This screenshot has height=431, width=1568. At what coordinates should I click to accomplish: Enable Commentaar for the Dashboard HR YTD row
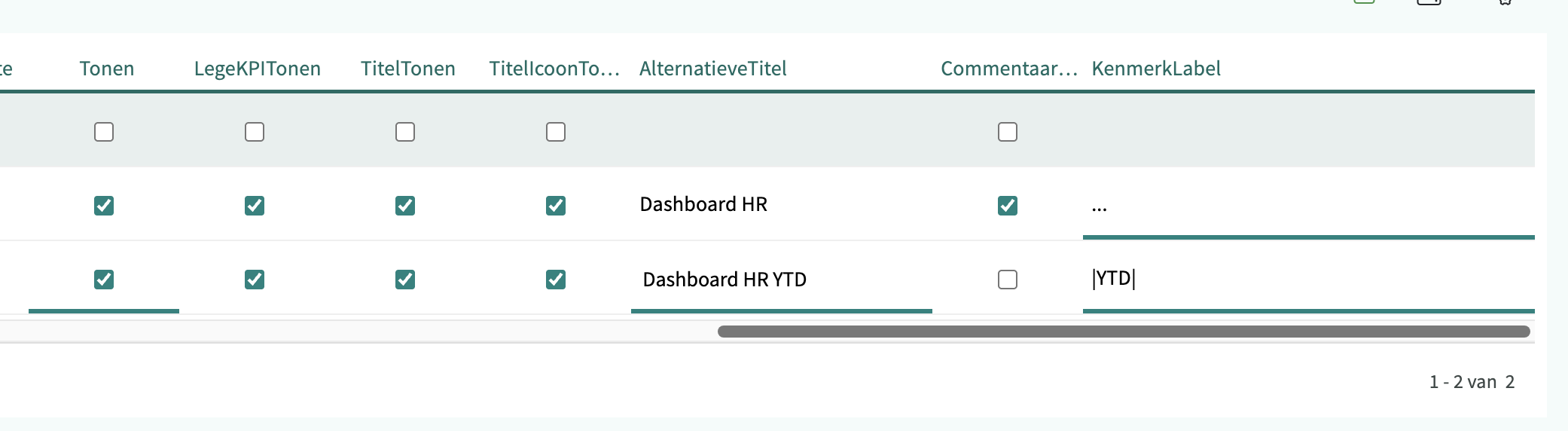(x=1008, y=280)
